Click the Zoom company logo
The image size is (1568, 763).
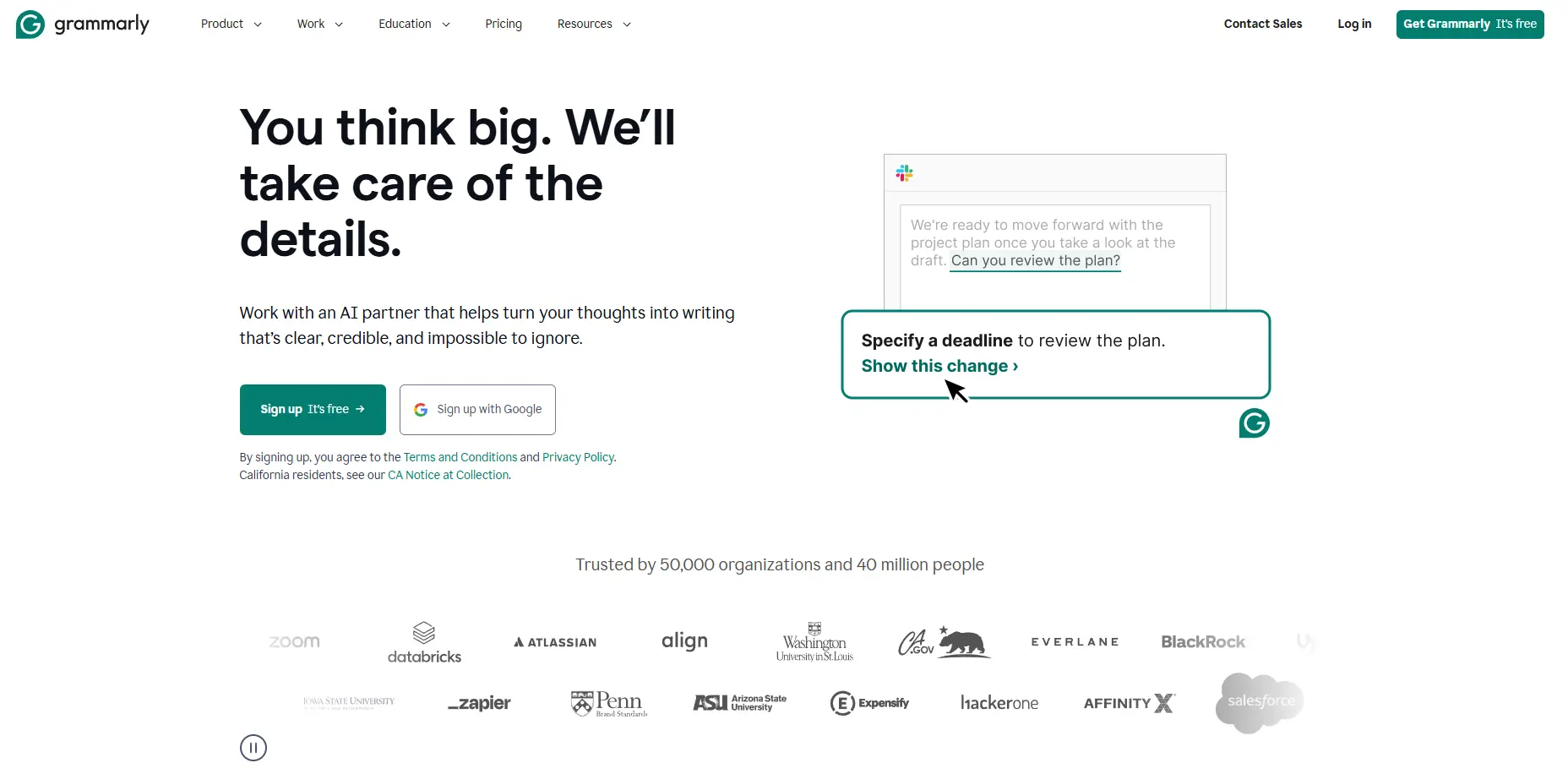click(293, 641)
